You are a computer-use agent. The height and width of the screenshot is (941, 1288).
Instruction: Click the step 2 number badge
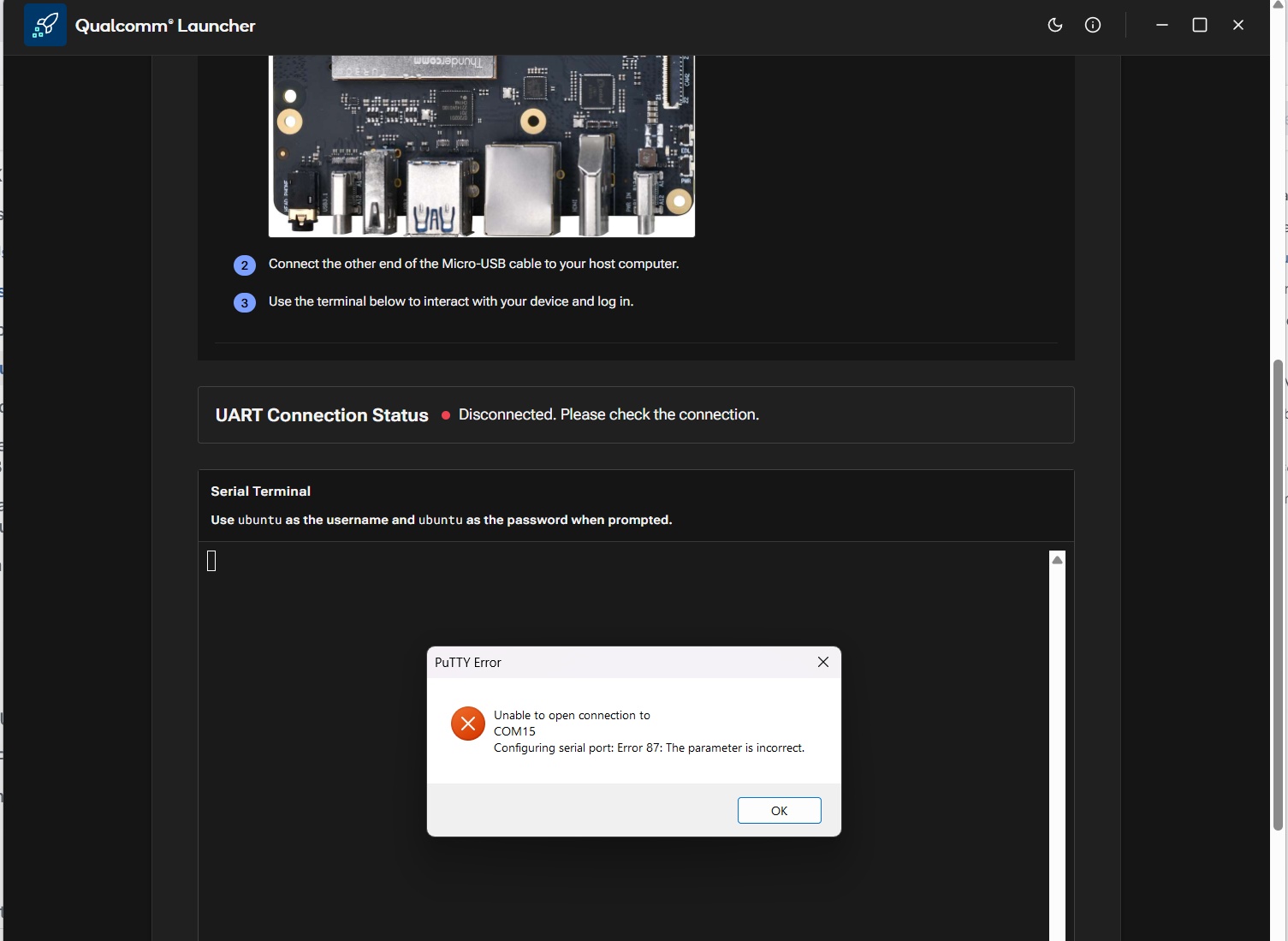coord(245,265)
